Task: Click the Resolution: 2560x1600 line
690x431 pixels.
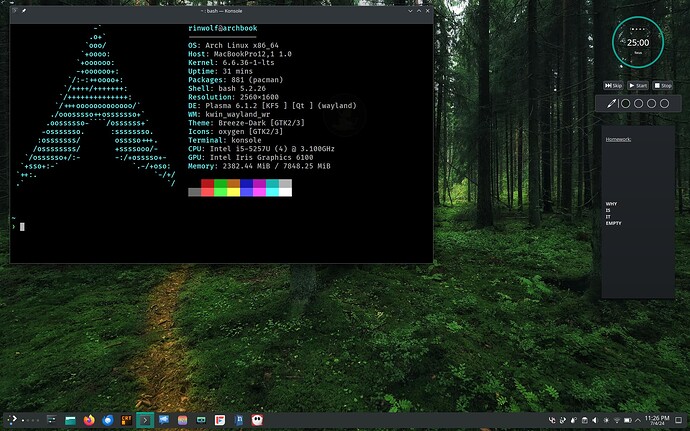Action: (233, 97)
